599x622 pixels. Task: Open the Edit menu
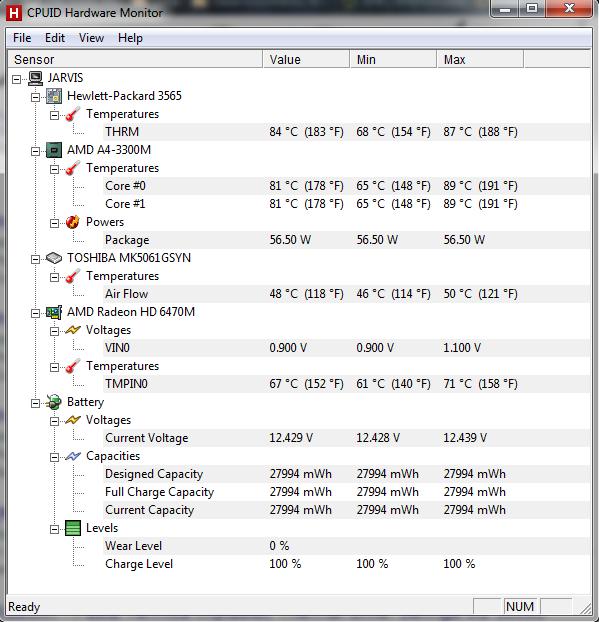click(55, 38)
